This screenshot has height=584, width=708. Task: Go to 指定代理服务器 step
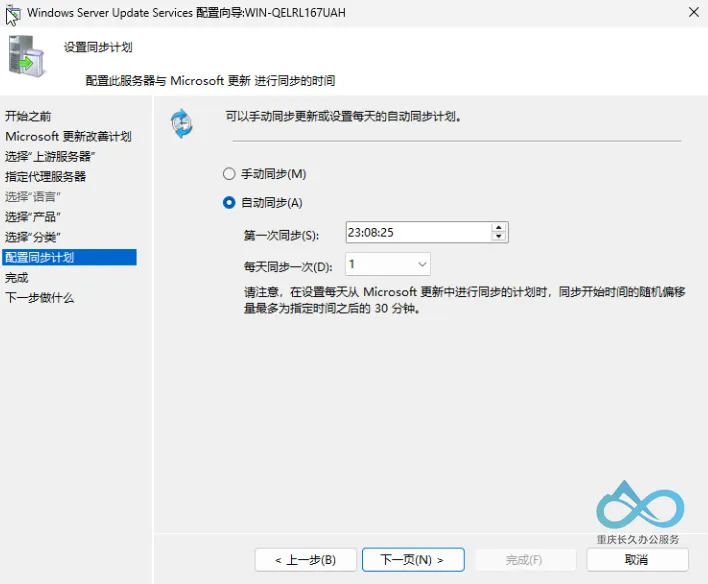[x=45, y=177]
